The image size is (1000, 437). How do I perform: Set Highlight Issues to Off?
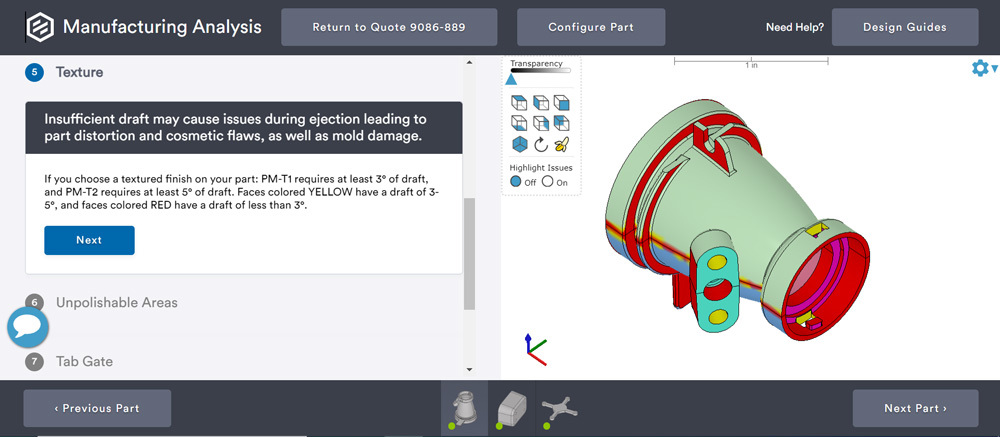coord(516,182)
